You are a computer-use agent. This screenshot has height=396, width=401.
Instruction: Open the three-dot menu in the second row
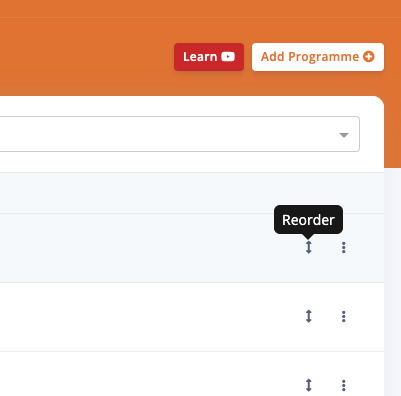pos(344,316)
